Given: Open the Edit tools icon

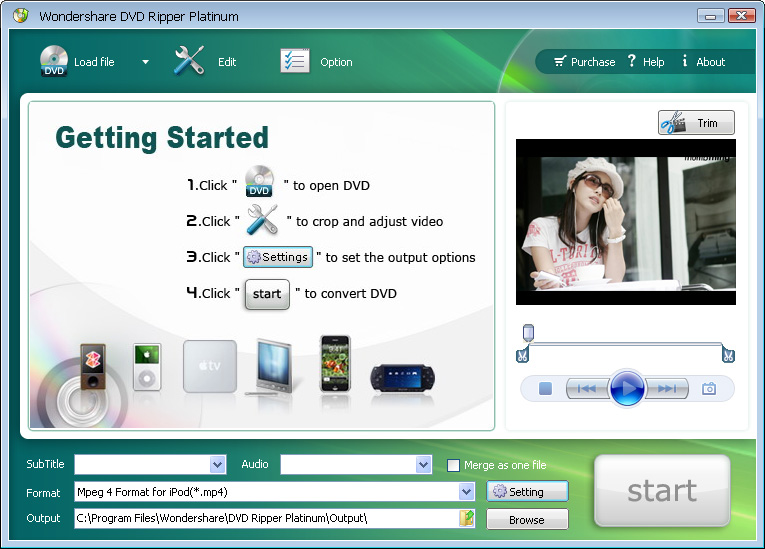Looking at the screenshot, I should point(189,61).
